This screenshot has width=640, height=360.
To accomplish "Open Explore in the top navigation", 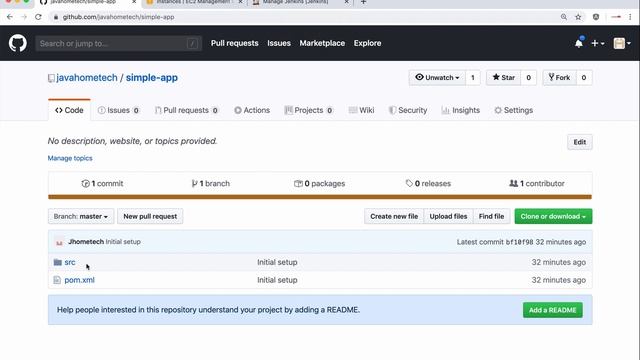I will (367, 43).
